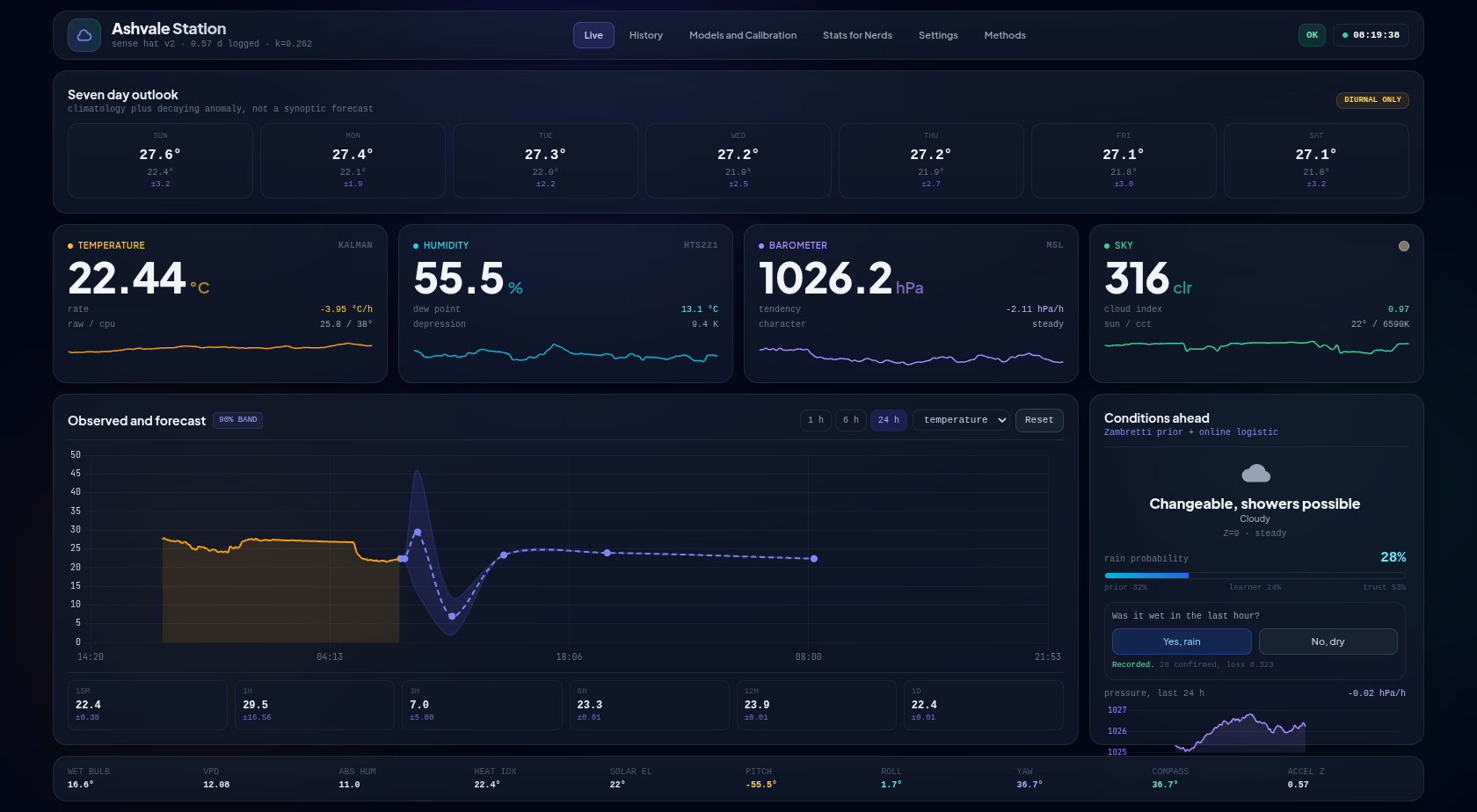Image resolution: width=1477 pixels, height=812 pixels.
Task: Select the 24 h time range
Action: tap(889, 420)
